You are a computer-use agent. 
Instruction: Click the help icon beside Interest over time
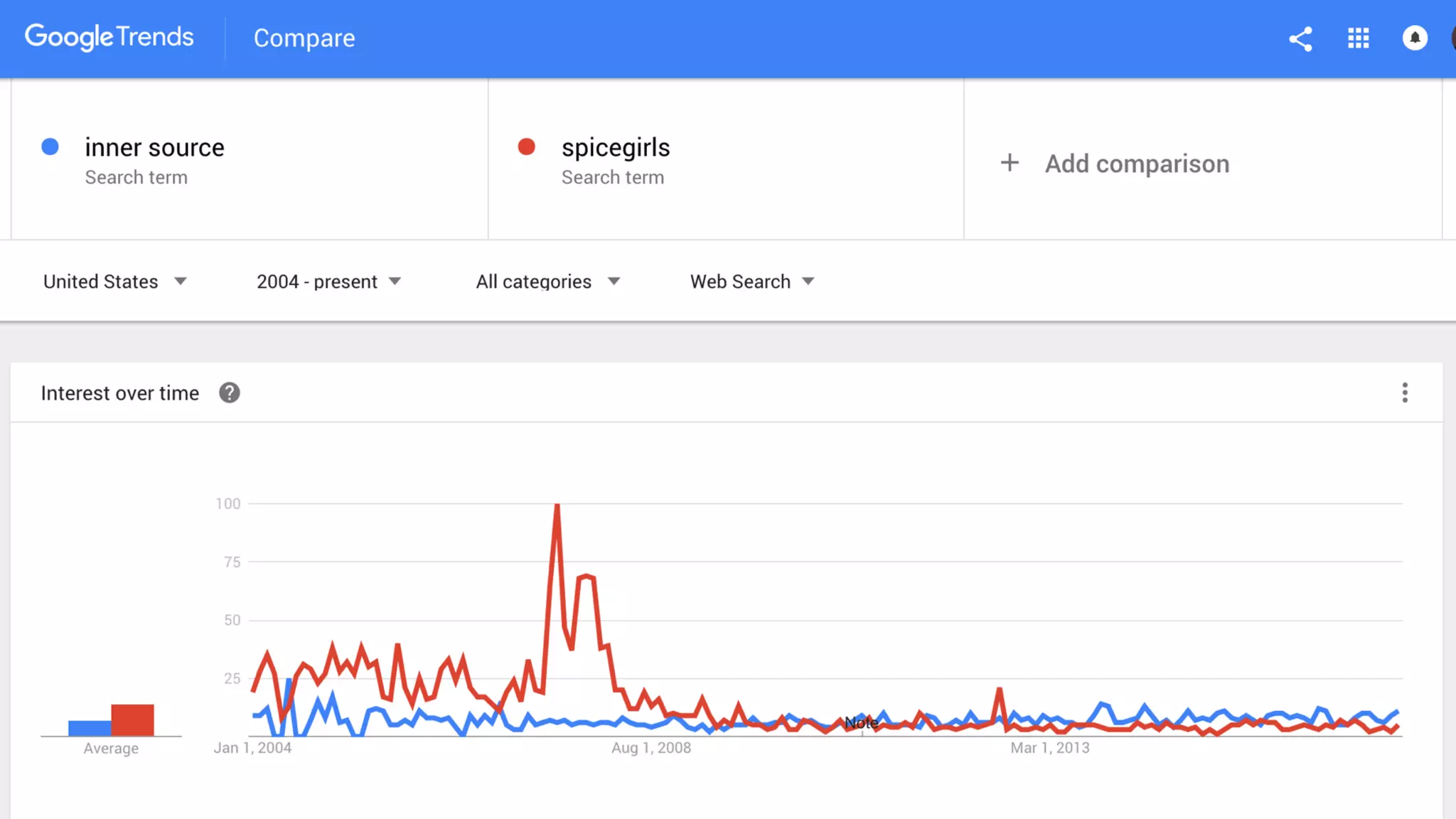229,392
